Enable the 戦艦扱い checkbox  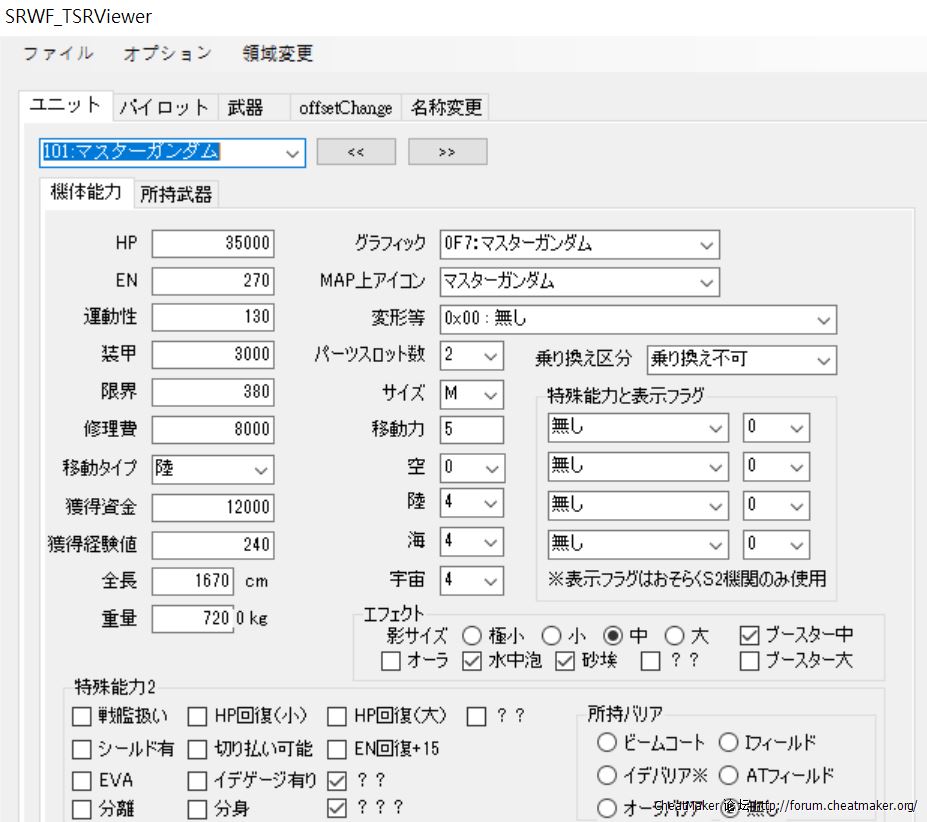(81, 716)
